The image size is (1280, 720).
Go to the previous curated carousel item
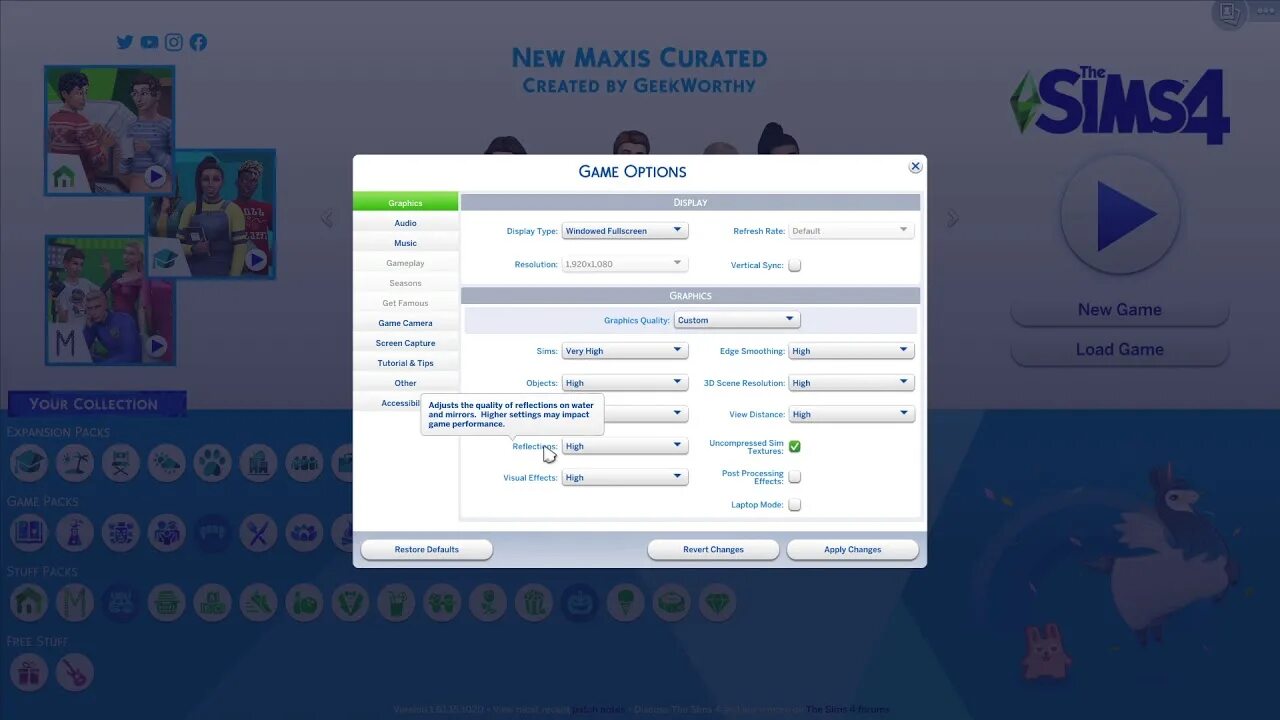pos(326,218)
